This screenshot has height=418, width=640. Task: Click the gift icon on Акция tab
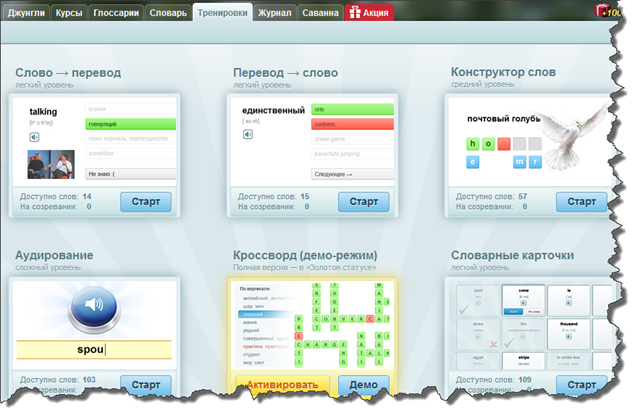(x=355, y=13)
